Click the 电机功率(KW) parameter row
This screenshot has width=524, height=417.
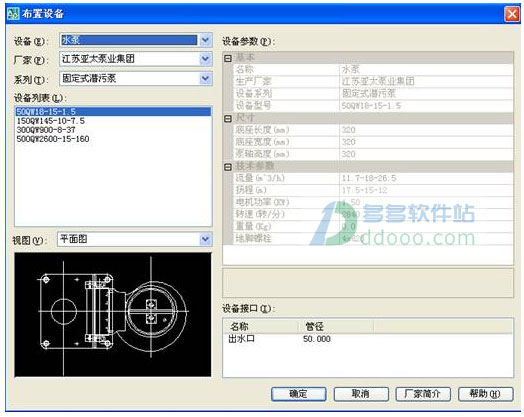(x=373, y=202)
